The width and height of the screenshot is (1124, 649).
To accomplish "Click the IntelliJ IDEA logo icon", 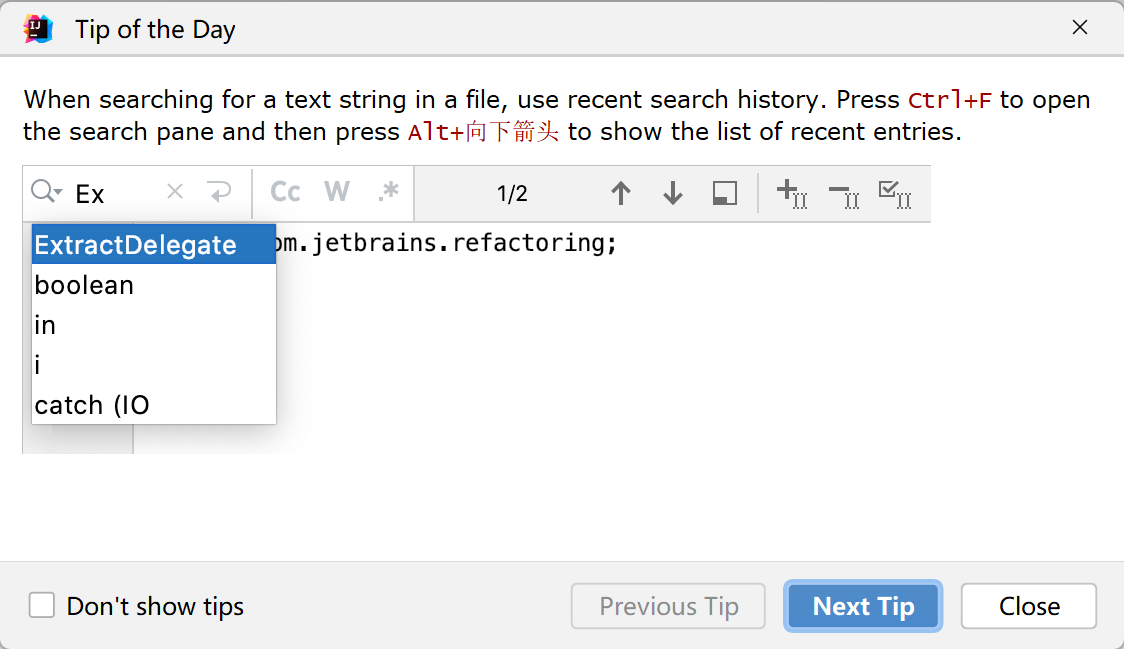I will coord(38,29).
